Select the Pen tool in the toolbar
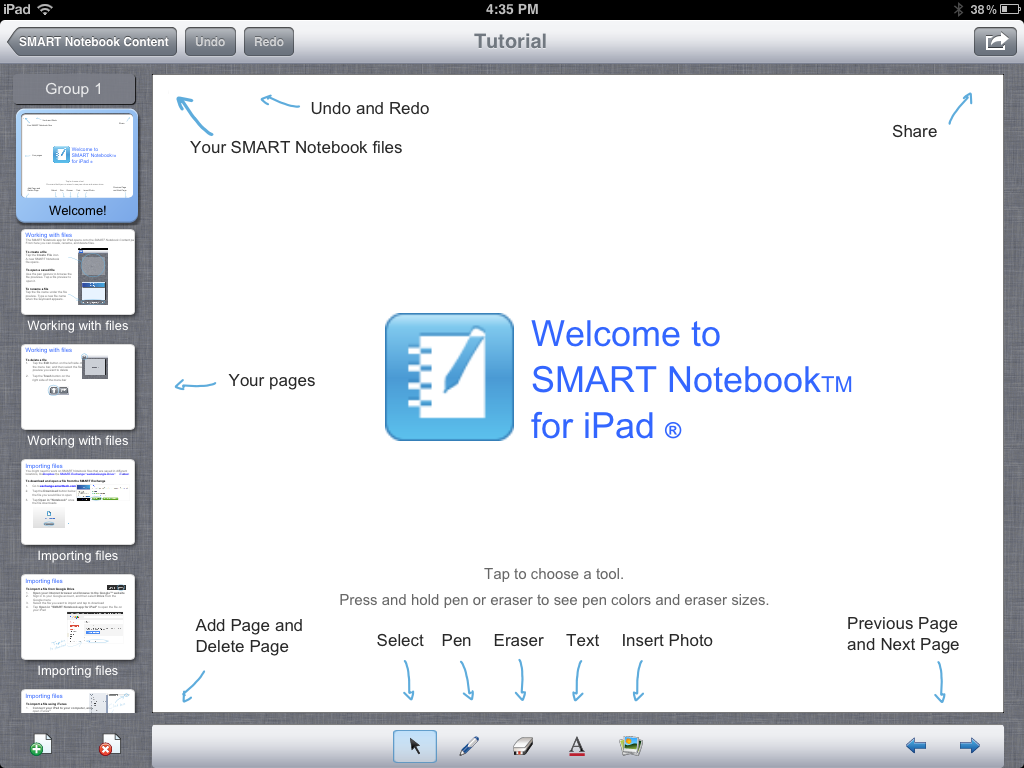 pyautogui.click(x=469, y=745)
